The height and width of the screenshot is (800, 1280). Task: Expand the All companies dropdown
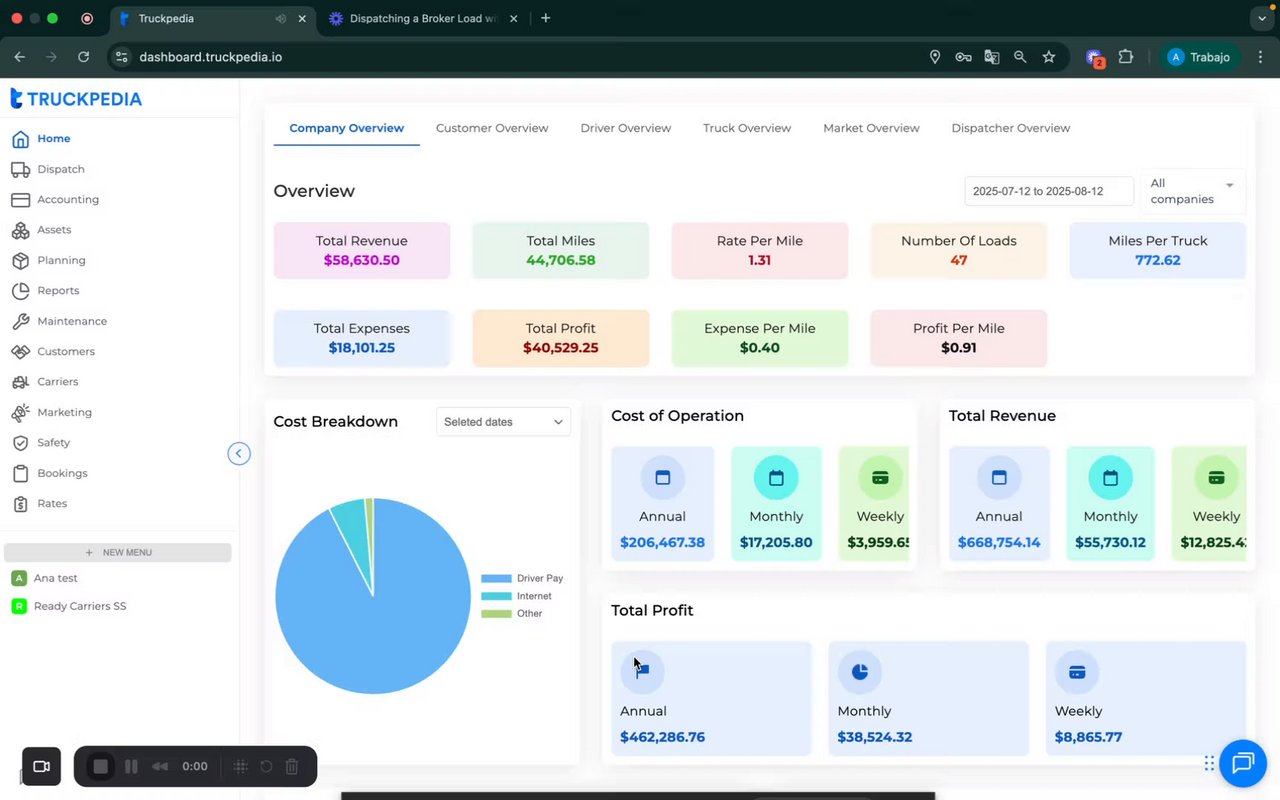tap(1192, 191)
